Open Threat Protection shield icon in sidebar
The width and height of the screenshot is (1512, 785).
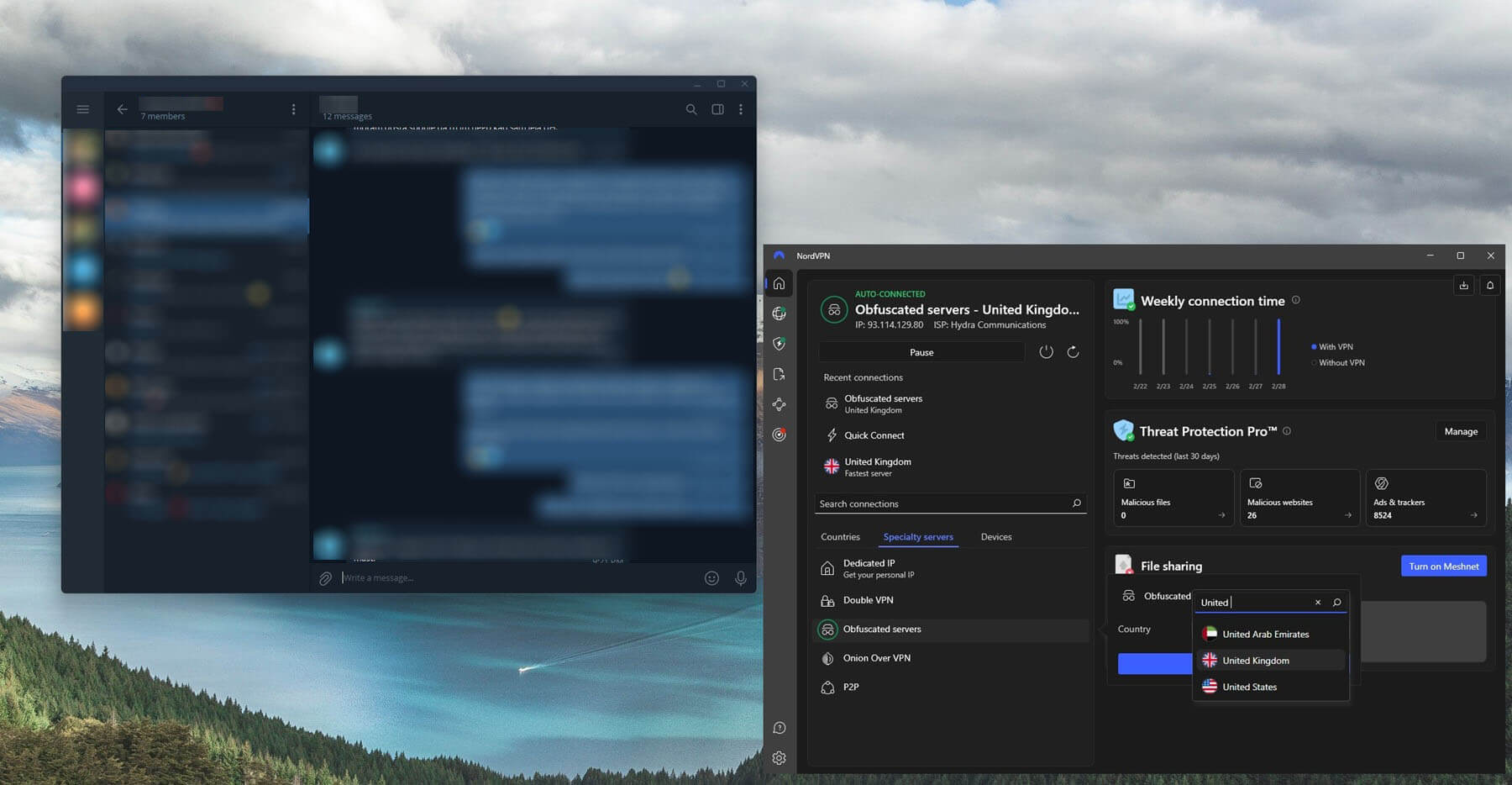[x=779, y=343]
